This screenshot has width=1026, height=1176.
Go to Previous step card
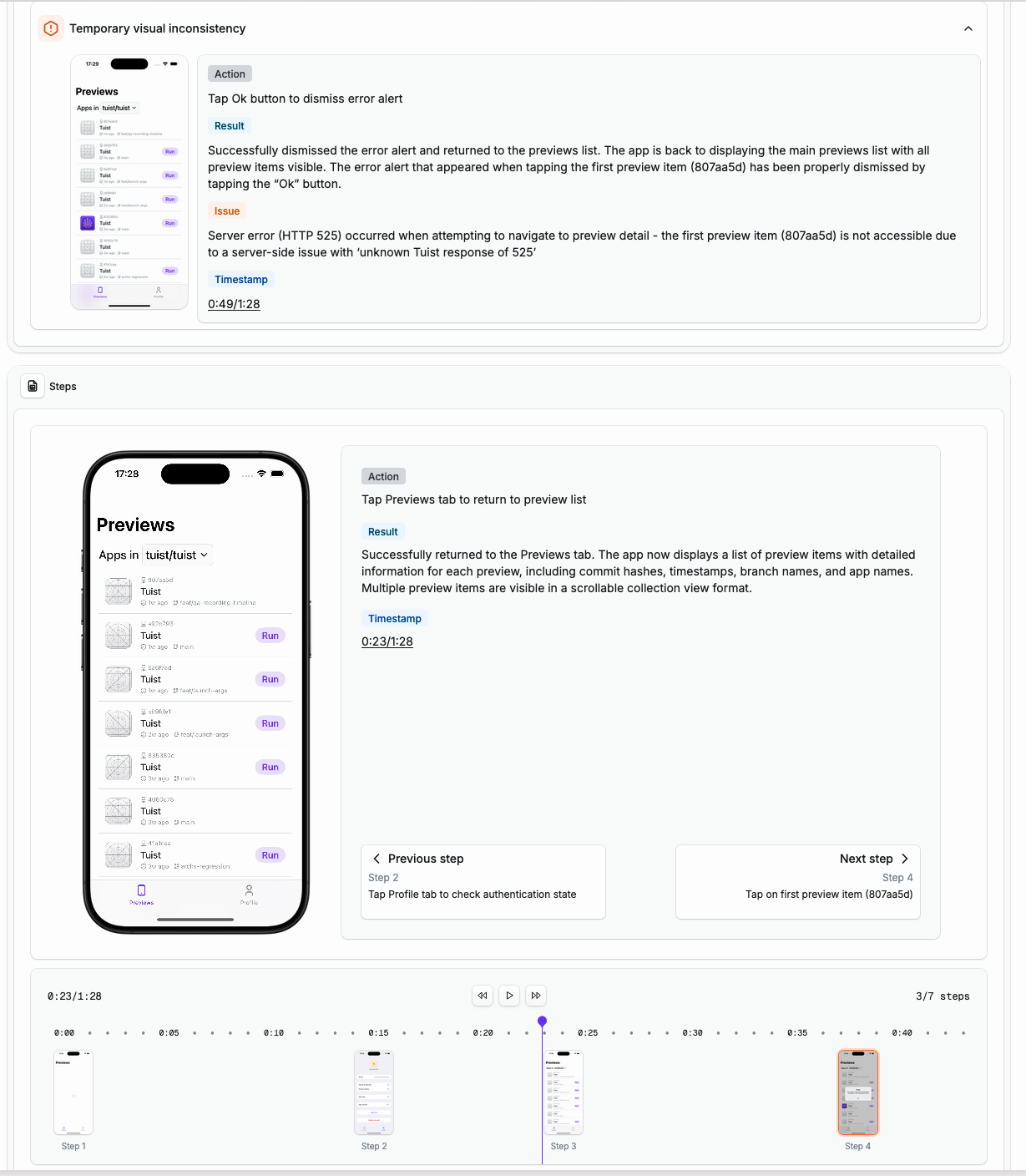coord(483,881)
